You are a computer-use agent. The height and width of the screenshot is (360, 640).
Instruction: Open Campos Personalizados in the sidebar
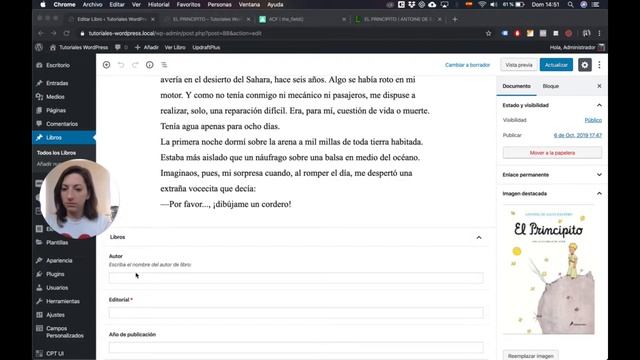point(64,332)
